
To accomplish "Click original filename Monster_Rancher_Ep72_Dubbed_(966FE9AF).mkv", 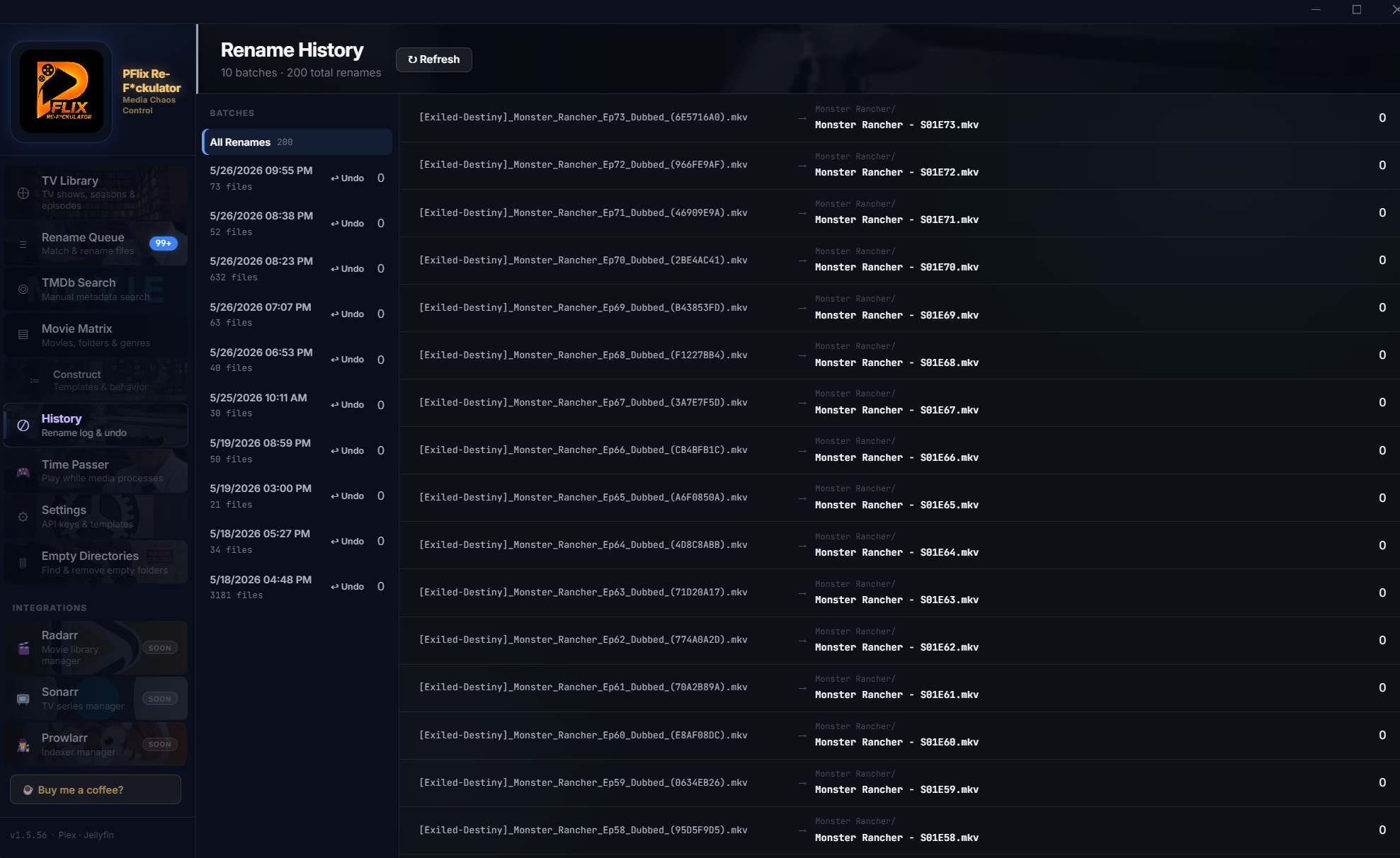I will click(583, 165).
